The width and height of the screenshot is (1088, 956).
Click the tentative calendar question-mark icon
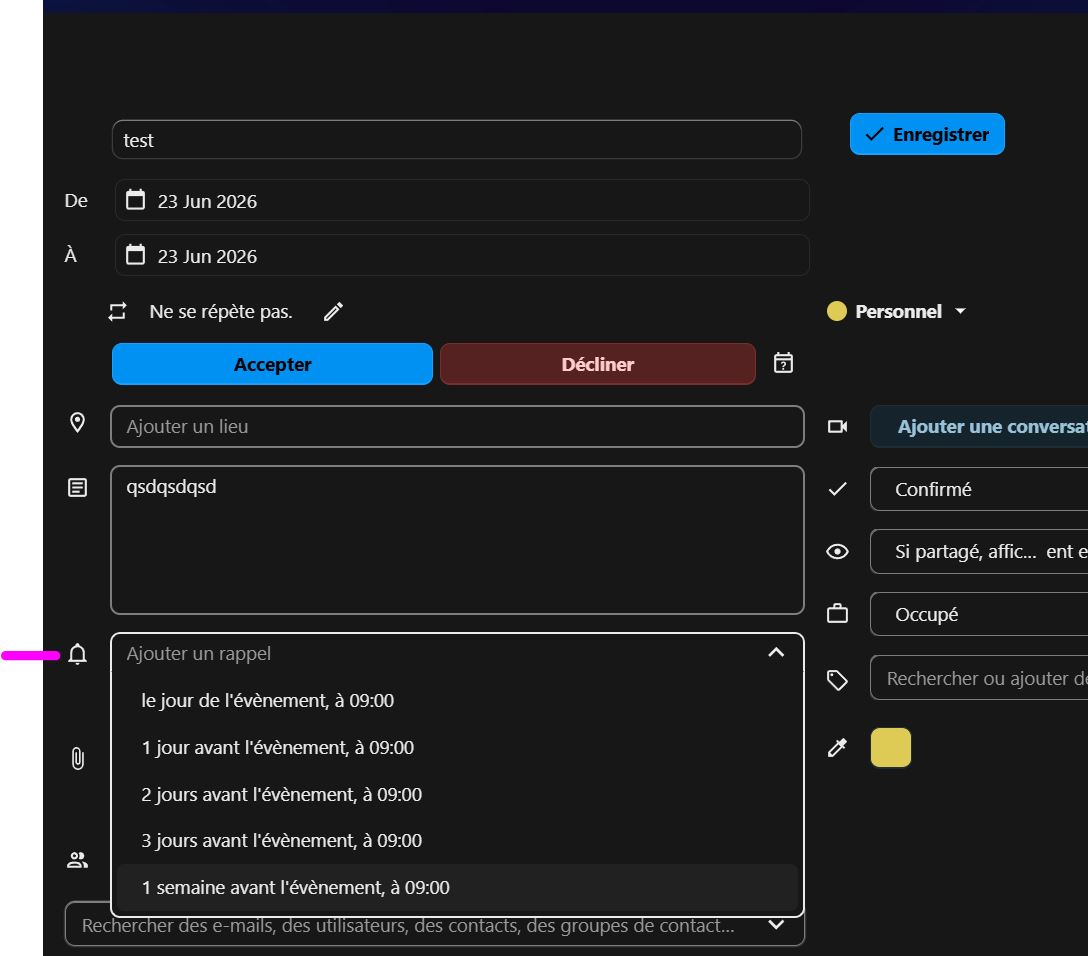[x=783, y=363]
